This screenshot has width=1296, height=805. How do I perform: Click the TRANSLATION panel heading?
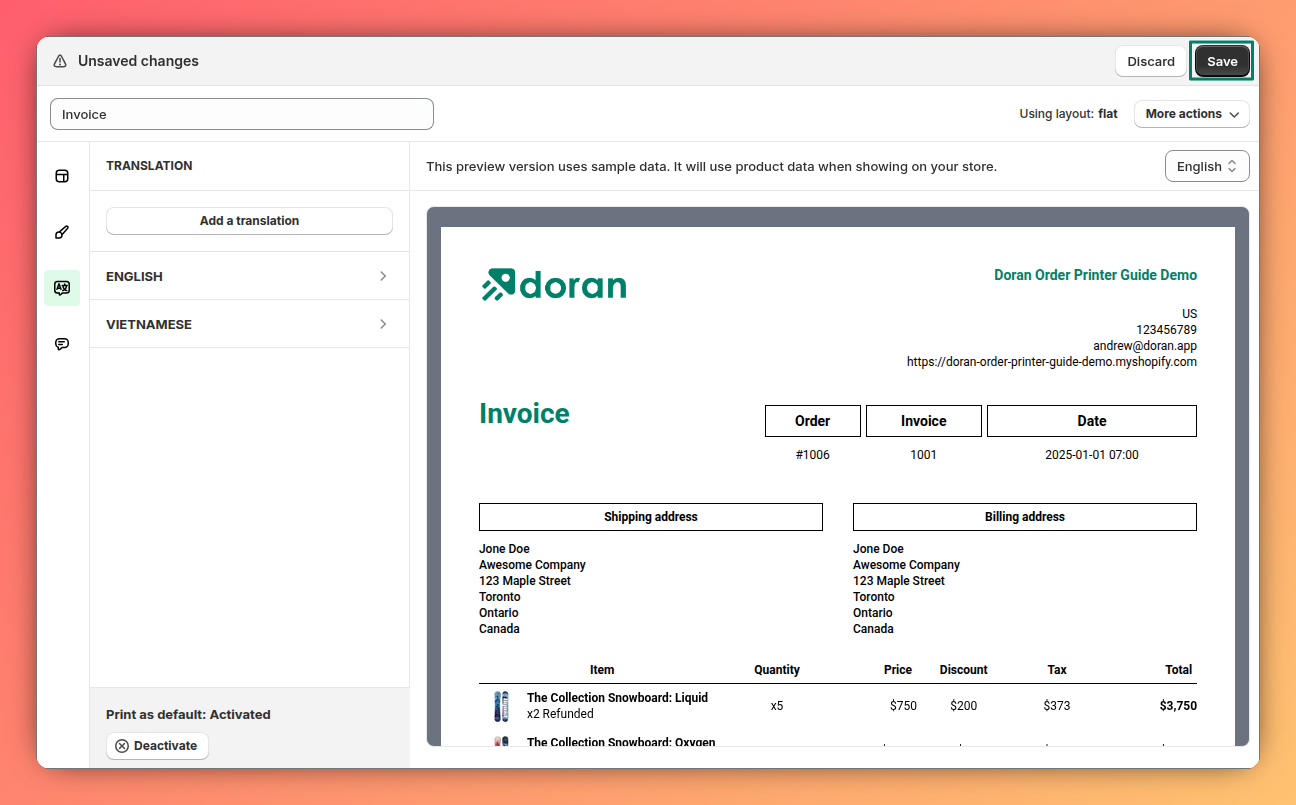149,166
